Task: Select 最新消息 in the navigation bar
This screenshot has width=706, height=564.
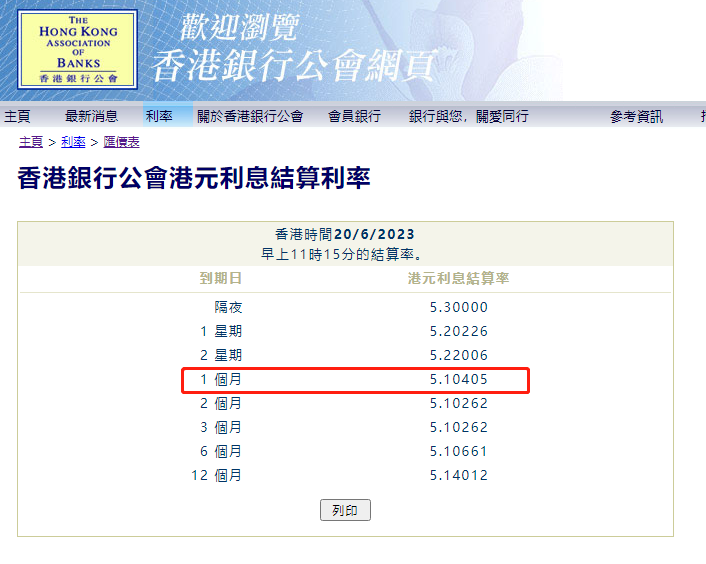Action: pos(91,116)
